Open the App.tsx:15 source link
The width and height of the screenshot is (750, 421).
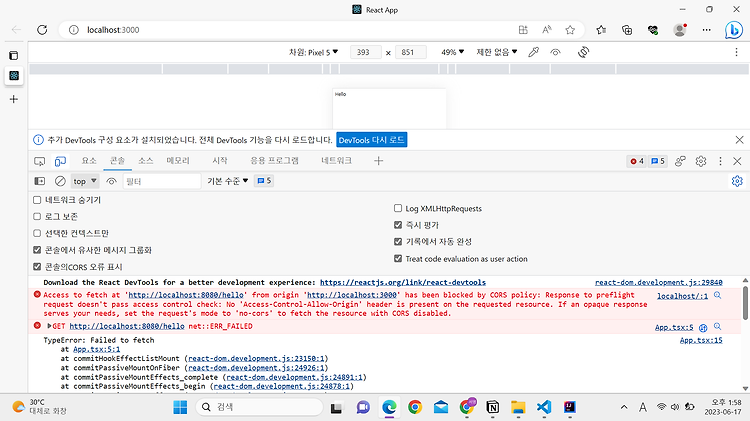tap(701, 340)
